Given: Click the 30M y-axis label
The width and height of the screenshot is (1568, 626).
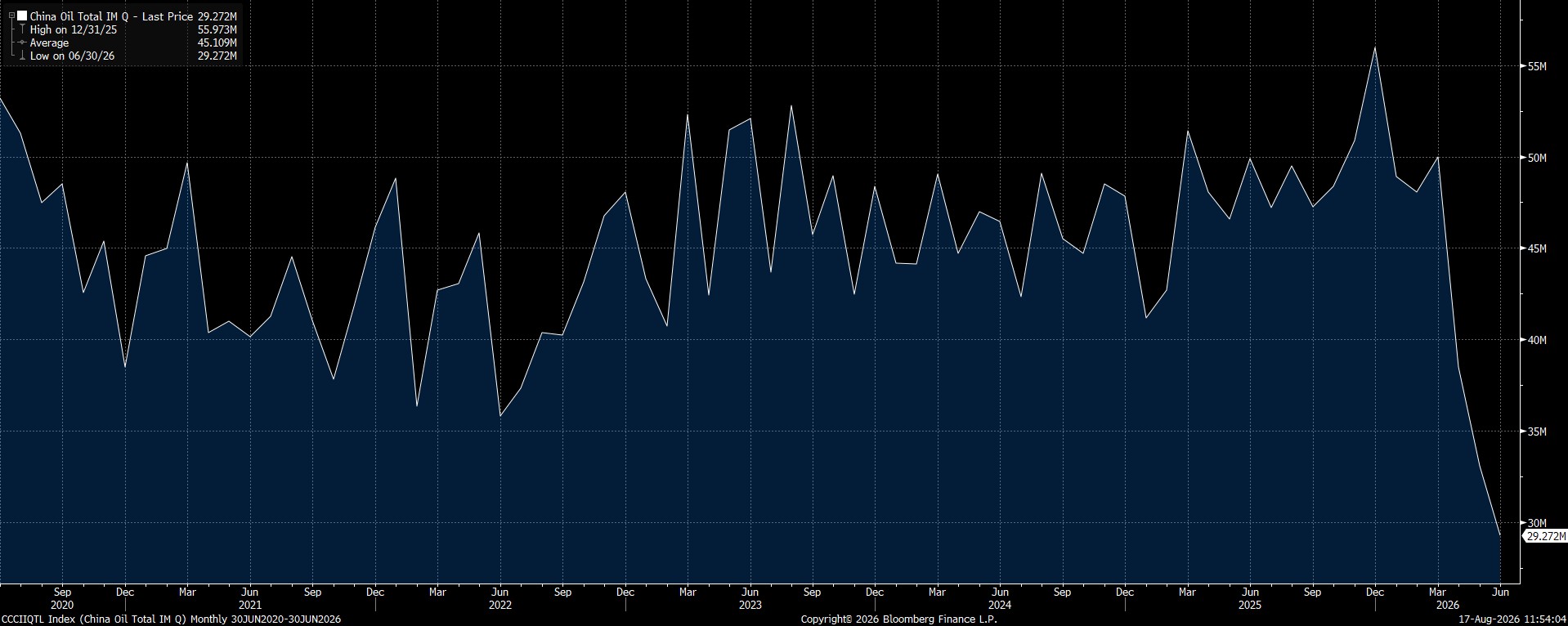Looking at the screenshot, I should pos(1537,523).
